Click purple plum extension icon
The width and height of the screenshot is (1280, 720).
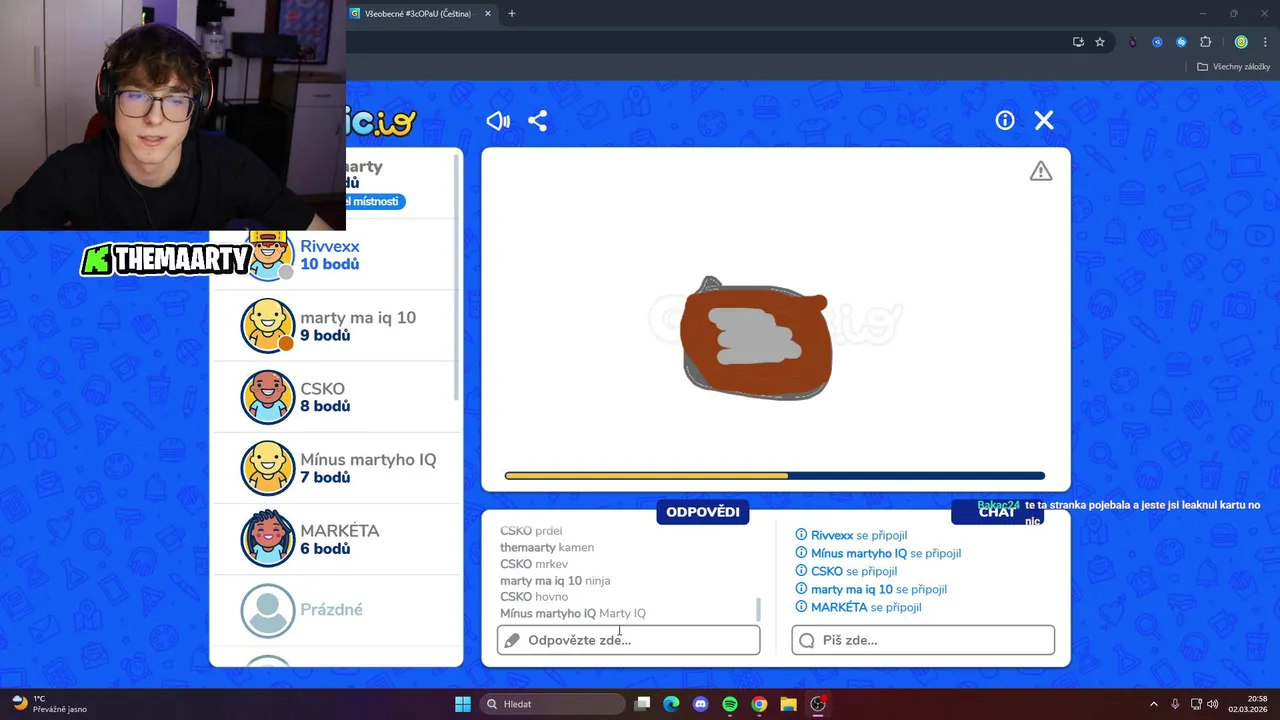1133,42
